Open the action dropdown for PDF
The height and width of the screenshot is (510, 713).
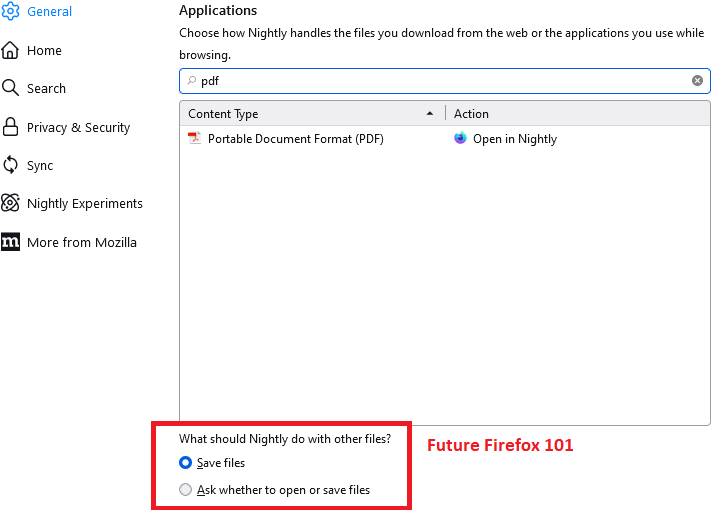click(x=575, y=139)
